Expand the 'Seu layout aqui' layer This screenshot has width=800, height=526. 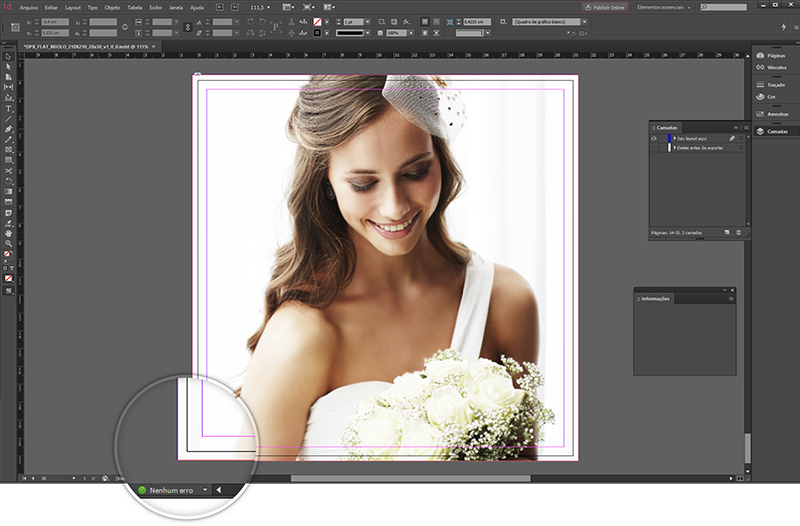tap(675, 138)
